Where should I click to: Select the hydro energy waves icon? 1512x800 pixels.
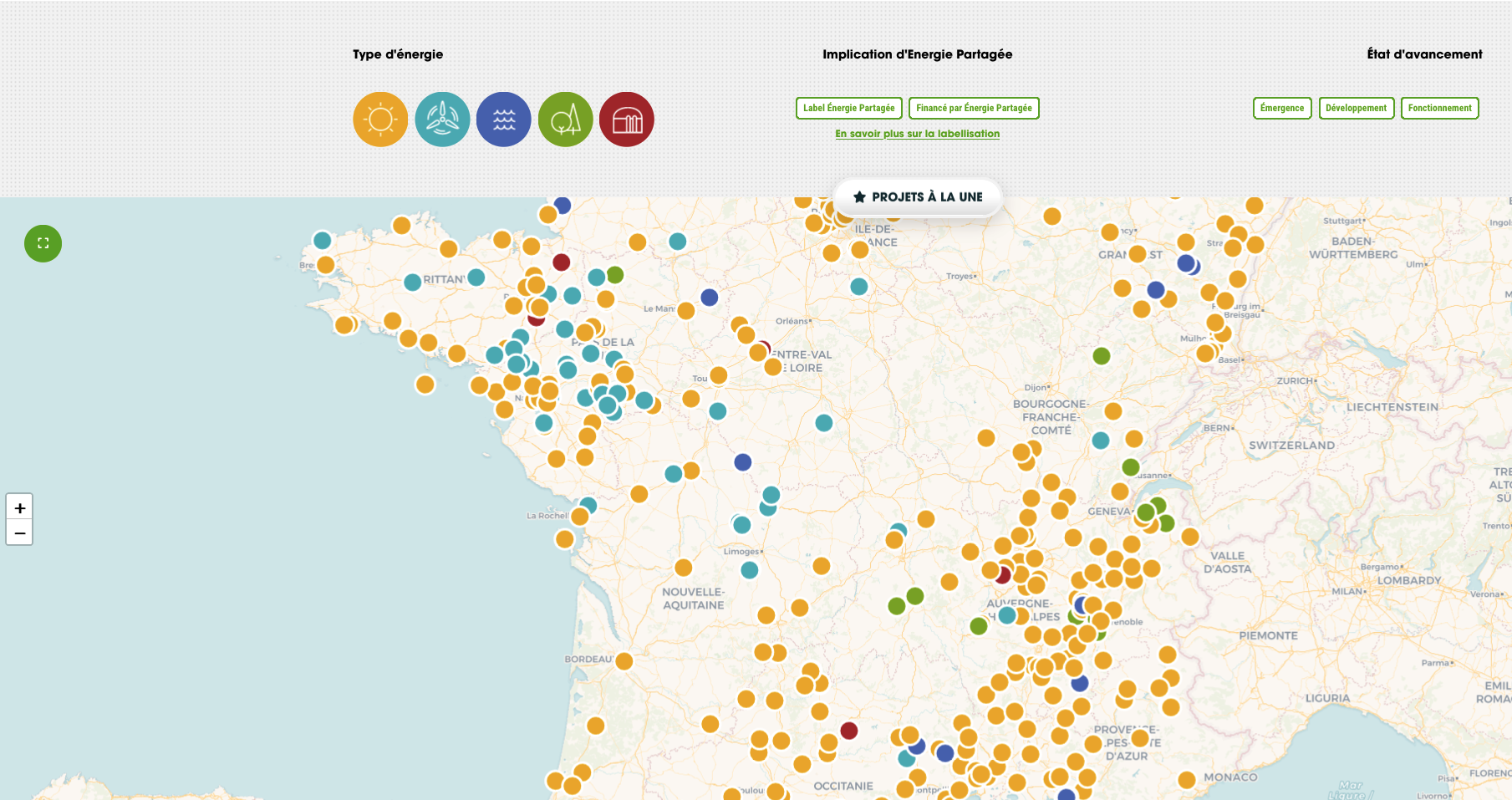point(504,120)
